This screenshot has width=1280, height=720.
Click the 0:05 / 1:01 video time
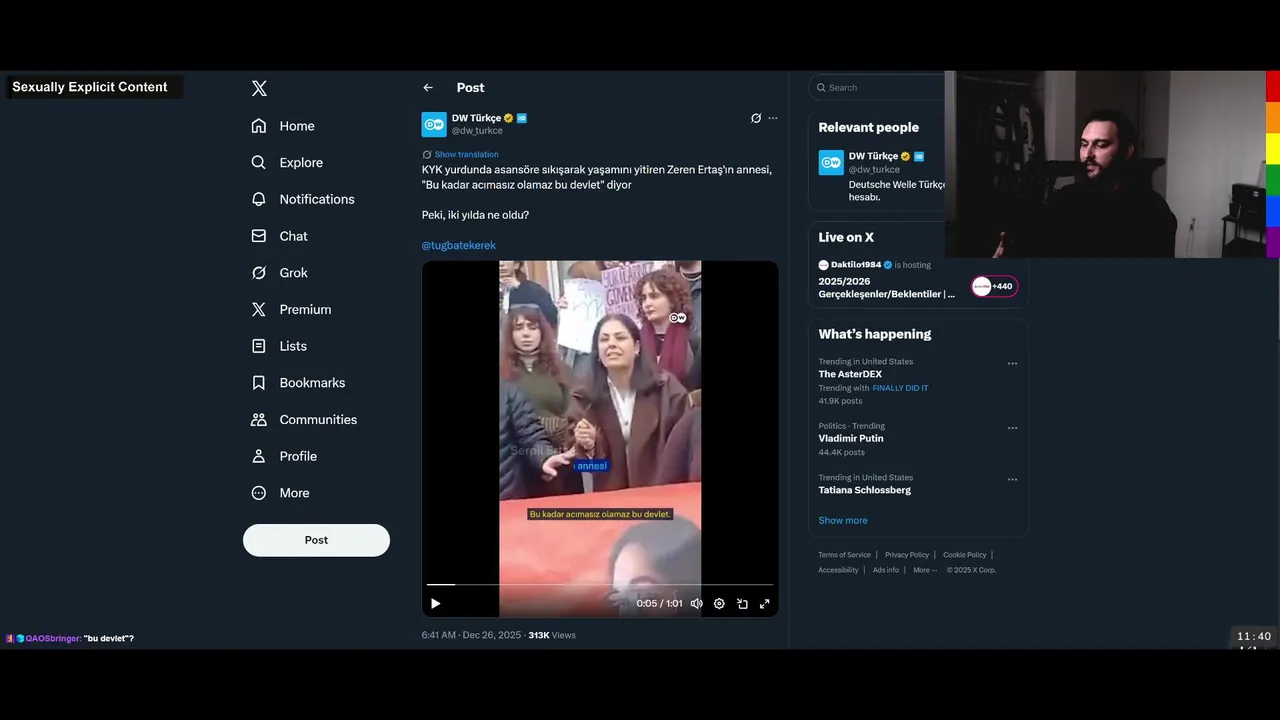tap(659, 603)
